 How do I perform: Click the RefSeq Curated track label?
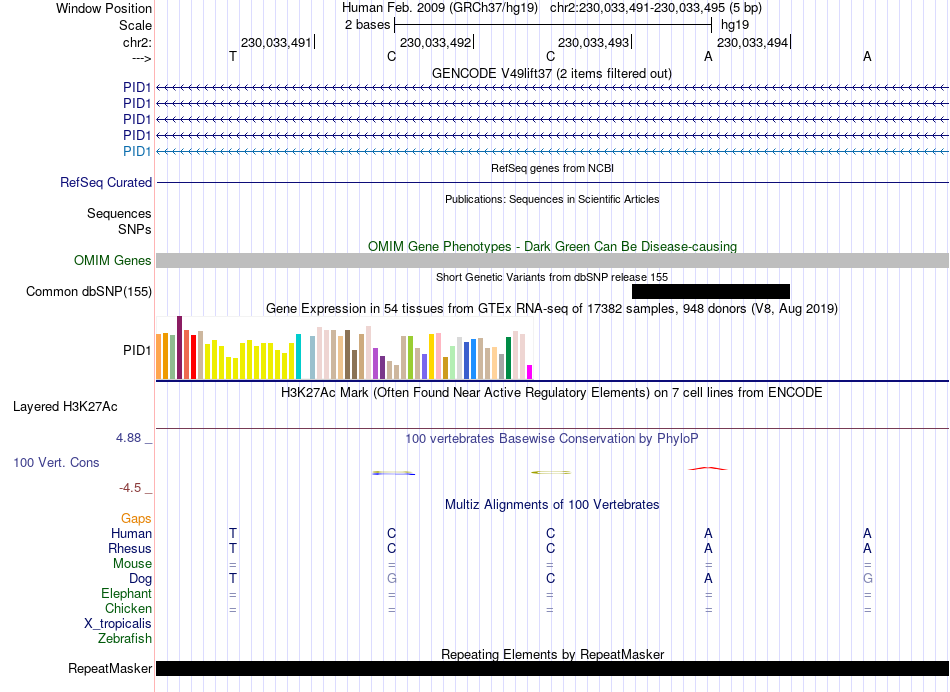point(105,182)
